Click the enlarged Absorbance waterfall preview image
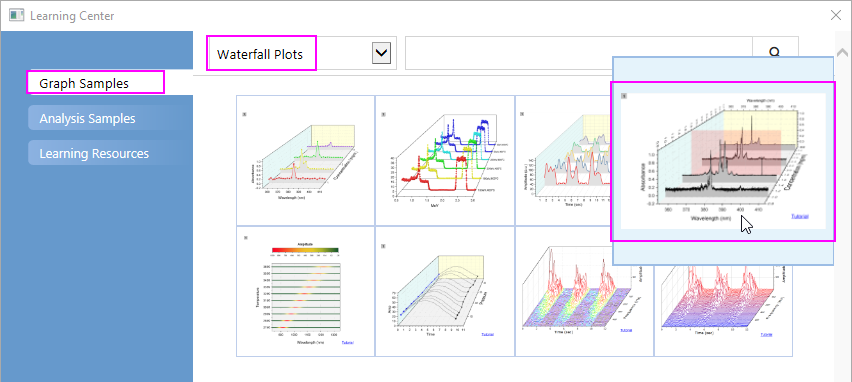Screen dimensions: 852x382 (x=723, y=161)
